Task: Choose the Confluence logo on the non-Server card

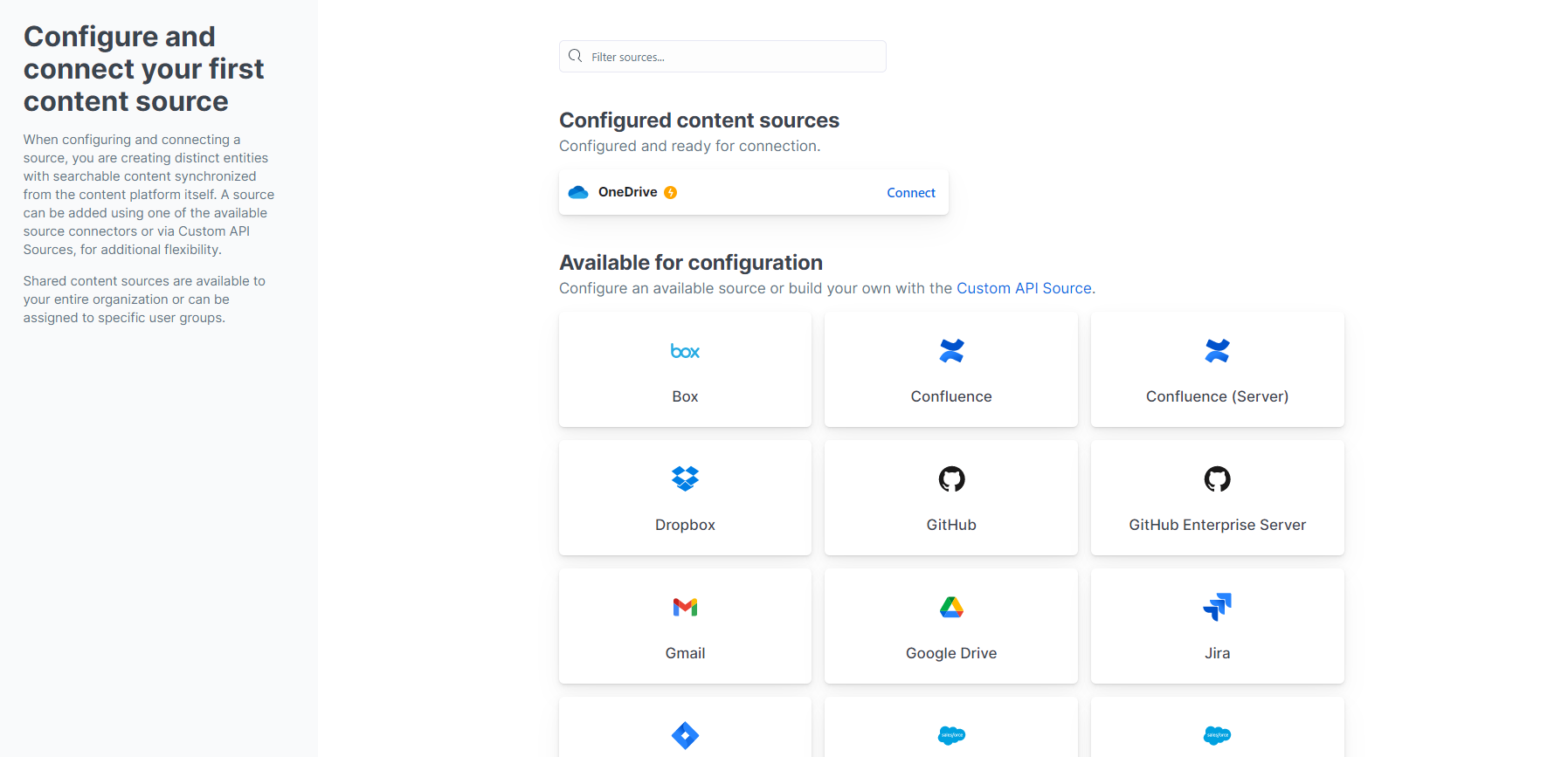Action: coord(951,351)
